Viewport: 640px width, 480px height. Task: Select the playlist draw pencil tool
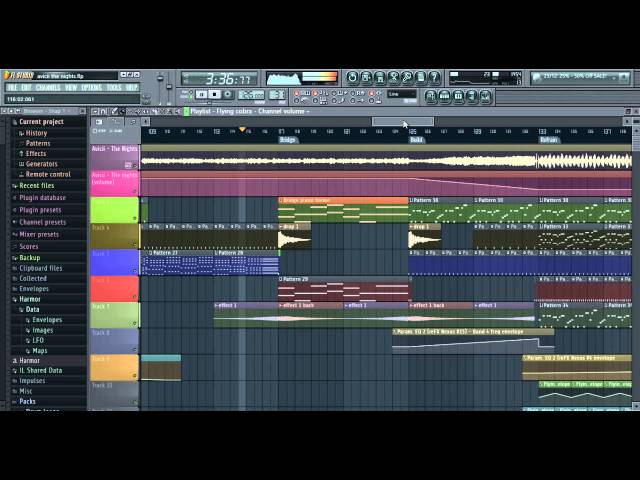(x=115, y=111)
